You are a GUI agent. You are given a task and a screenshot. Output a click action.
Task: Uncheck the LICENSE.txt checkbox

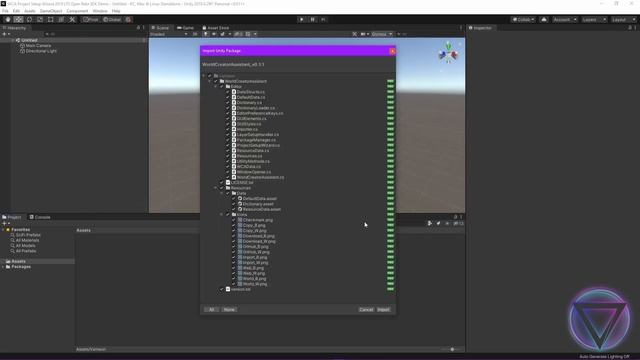coord(222,182)
